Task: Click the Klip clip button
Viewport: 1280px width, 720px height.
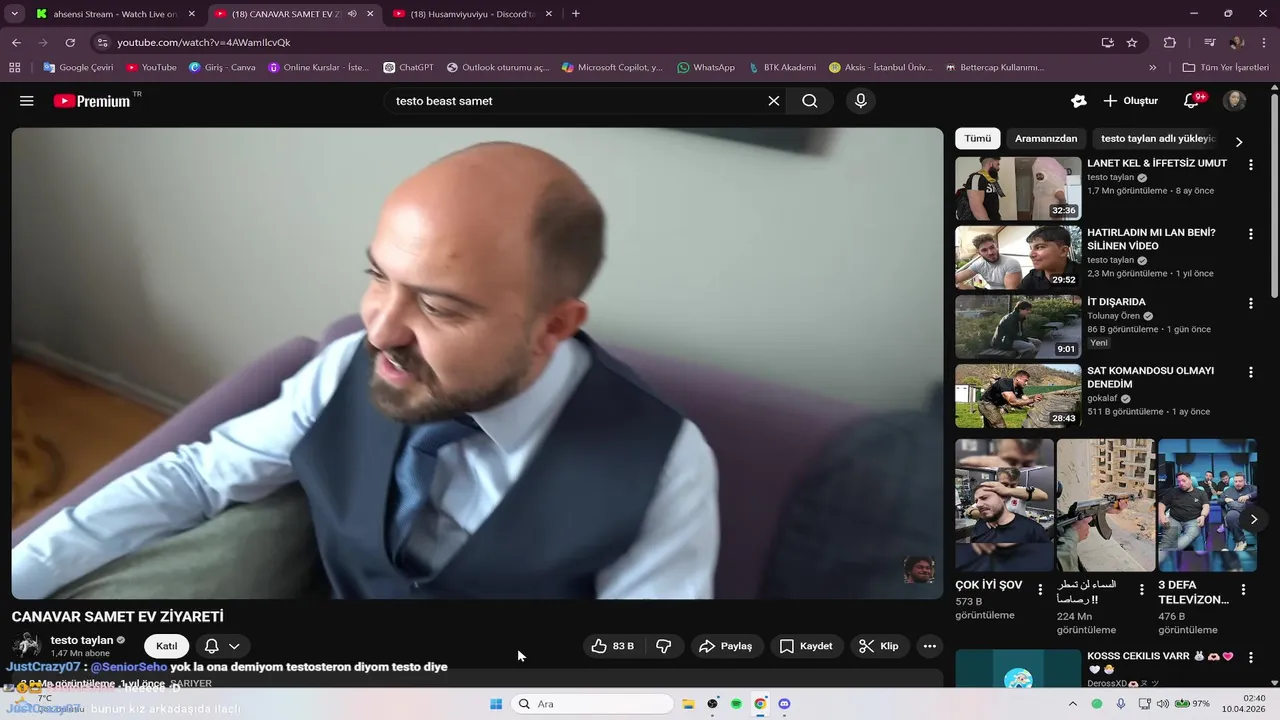Action: coord(879,646)
